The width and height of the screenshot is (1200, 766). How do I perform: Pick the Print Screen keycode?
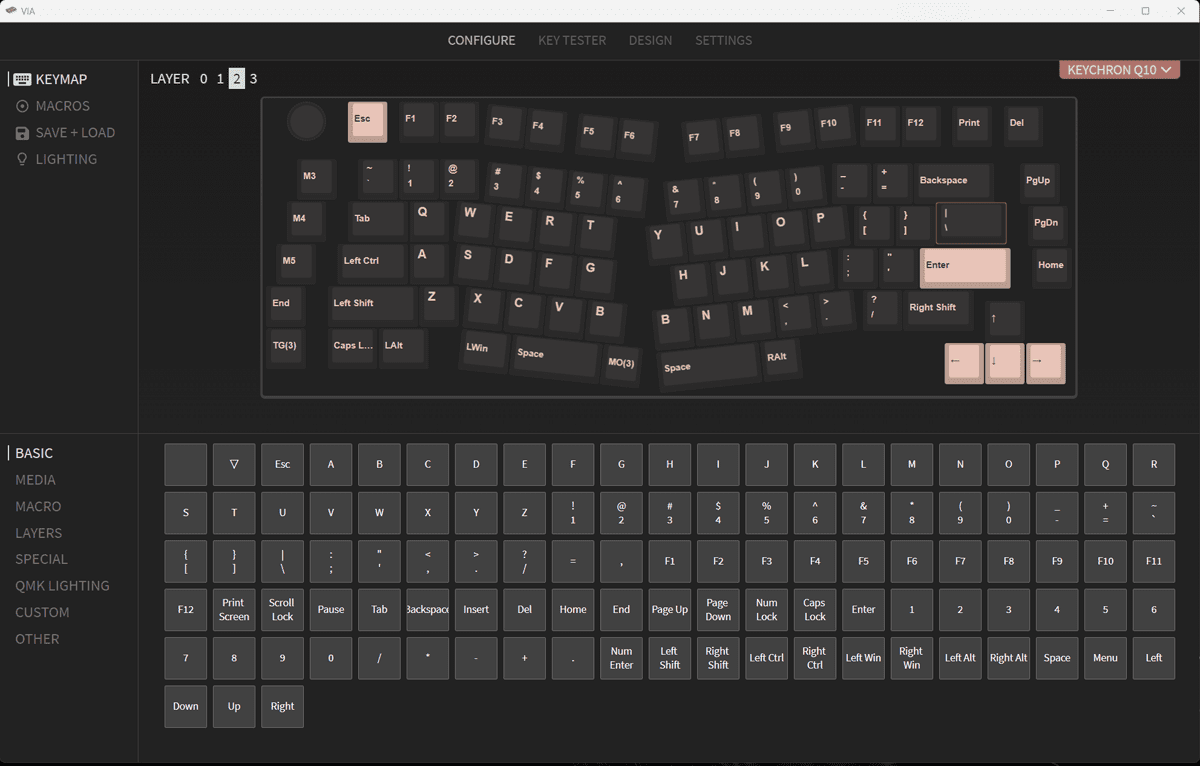(x=234, y=610)
